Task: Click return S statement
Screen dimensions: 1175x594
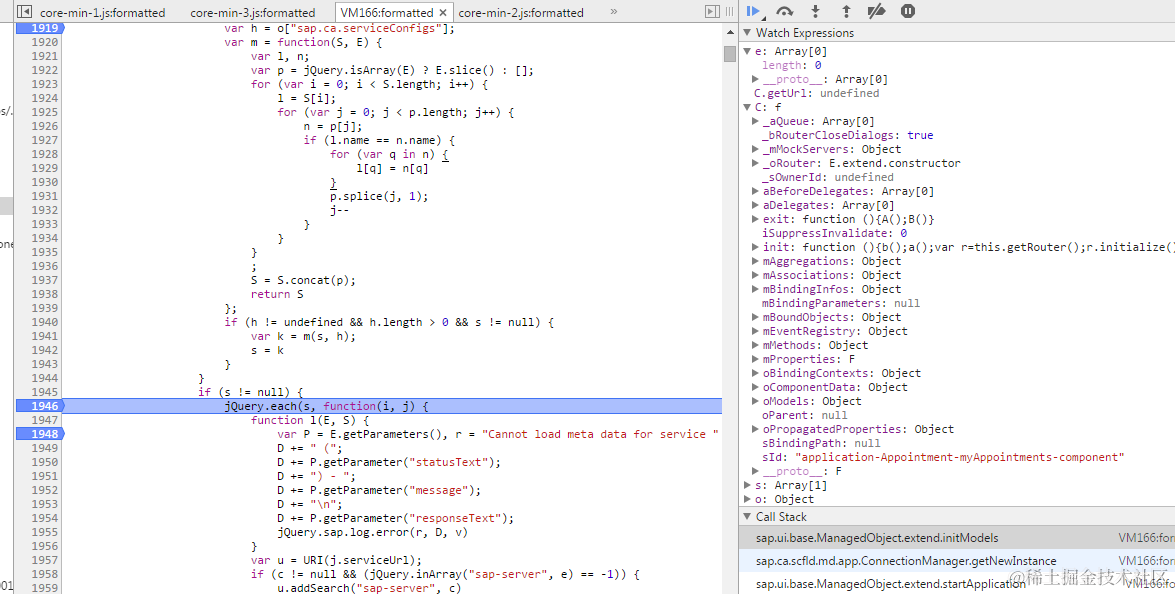Action: coord(277,294)
